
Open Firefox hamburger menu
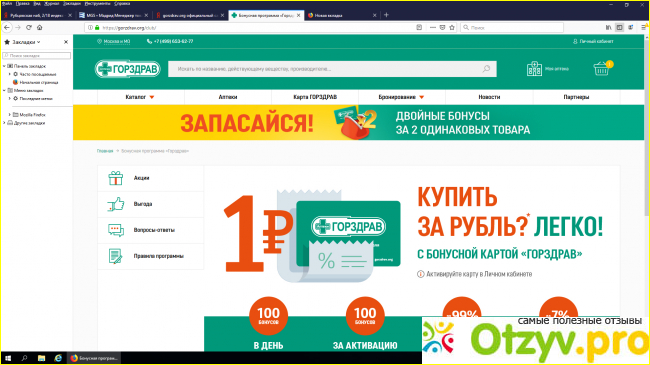pos(644,27)
